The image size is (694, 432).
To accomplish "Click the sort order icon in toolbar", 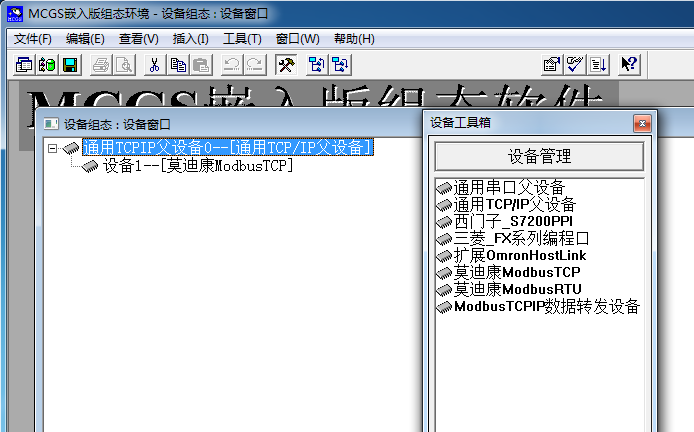I will (x=598, y=65).
